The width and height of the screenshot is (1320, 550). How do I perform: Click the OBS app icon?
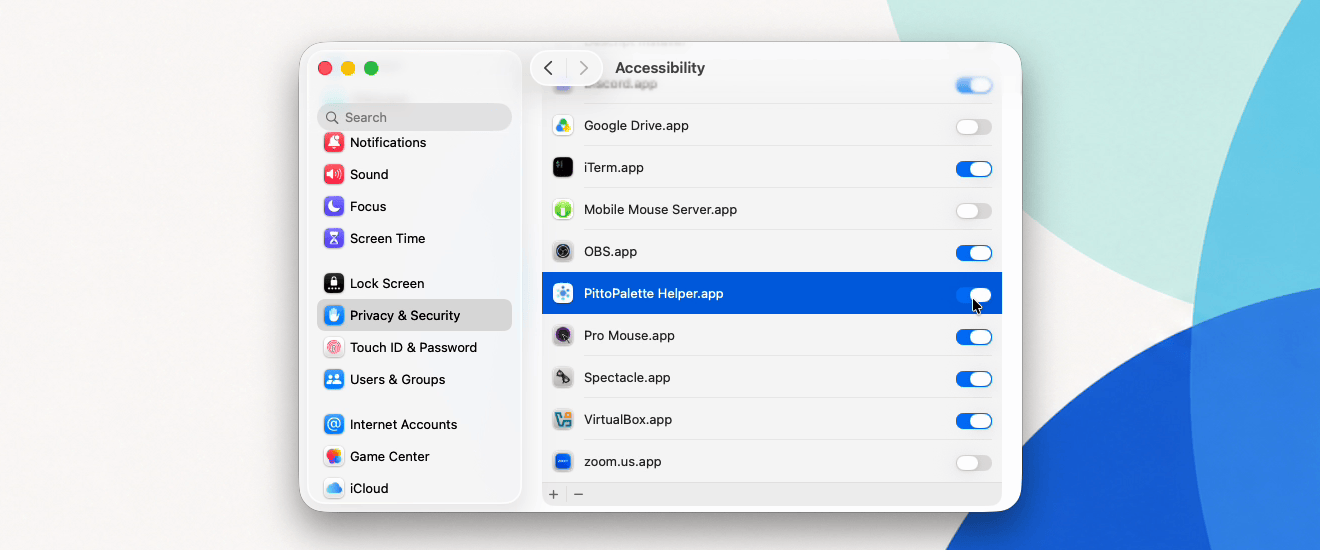point(563,252)
